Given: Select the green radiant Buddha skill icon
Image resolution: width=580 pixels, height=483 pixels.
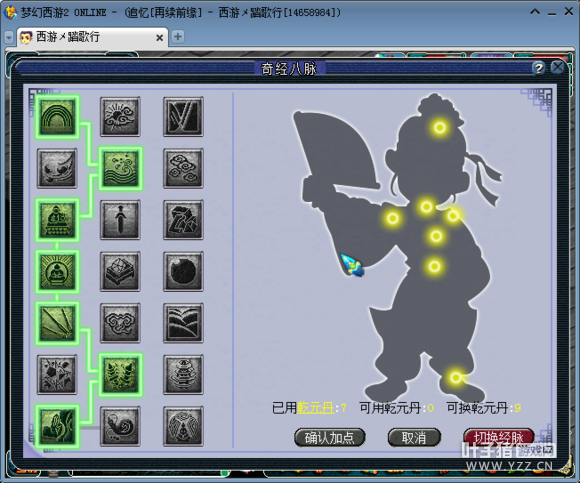Looking at the screenshot, I should point(57,272).
